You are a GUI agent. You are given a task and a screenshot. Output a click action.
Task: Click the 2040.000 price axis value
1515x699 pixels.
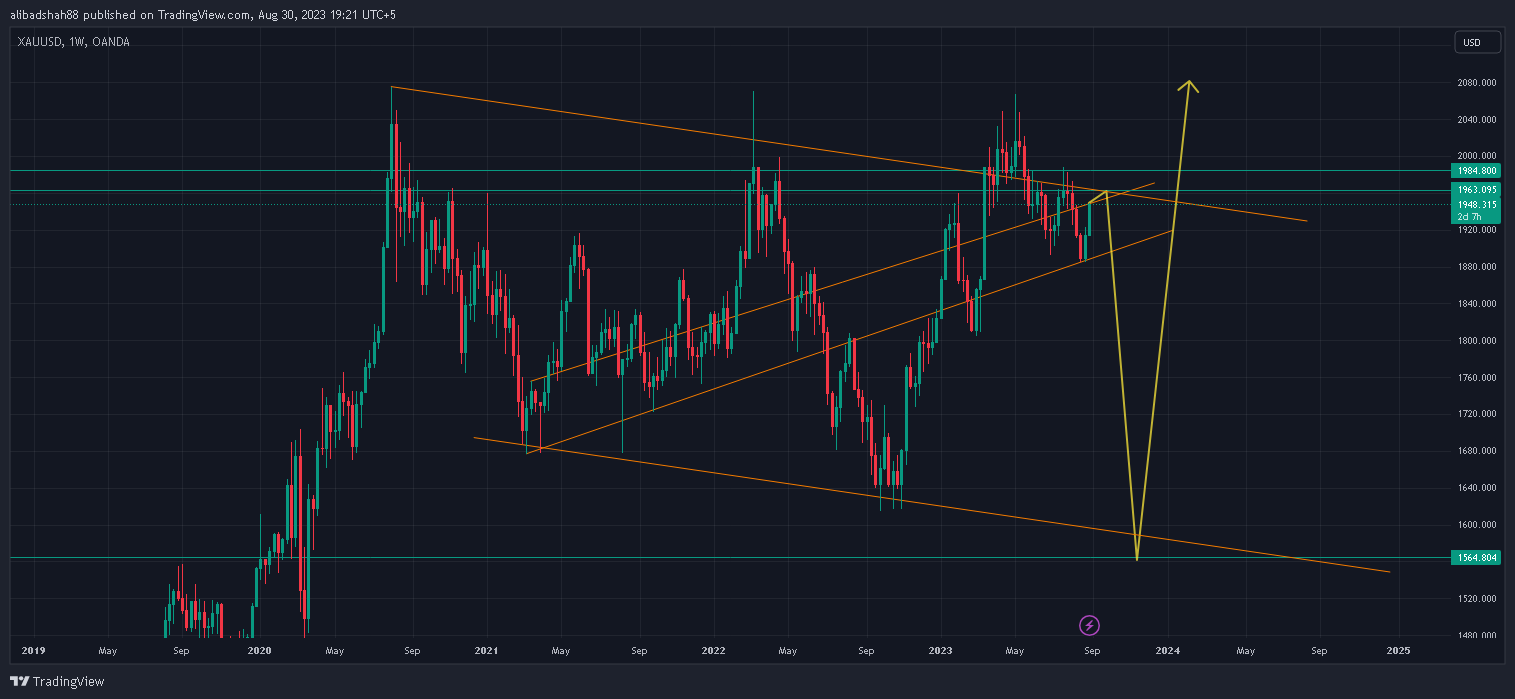coord(1476,120)
